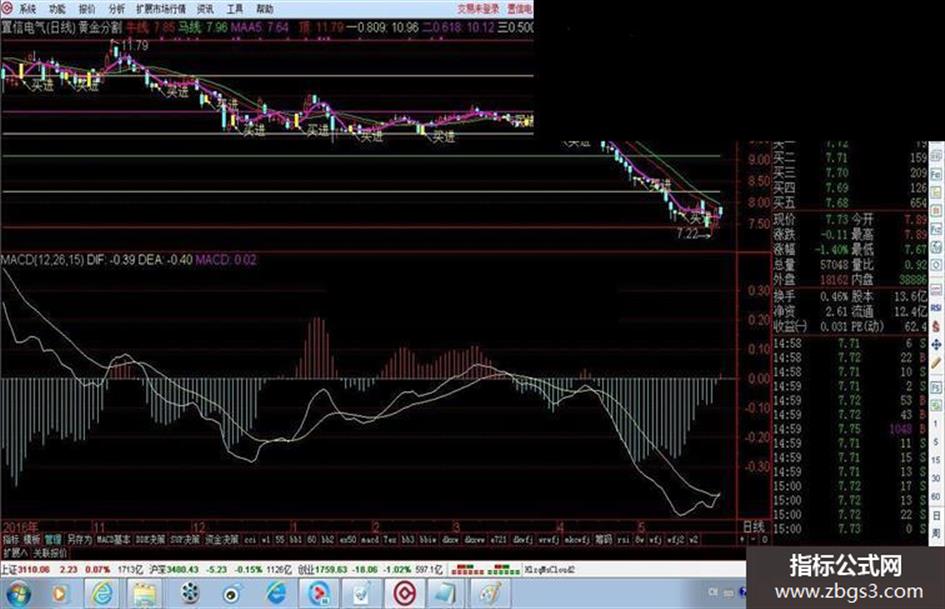Select the a721 indicator tab
This screenshot has height=609, width=945.
[x=498, y=540]
